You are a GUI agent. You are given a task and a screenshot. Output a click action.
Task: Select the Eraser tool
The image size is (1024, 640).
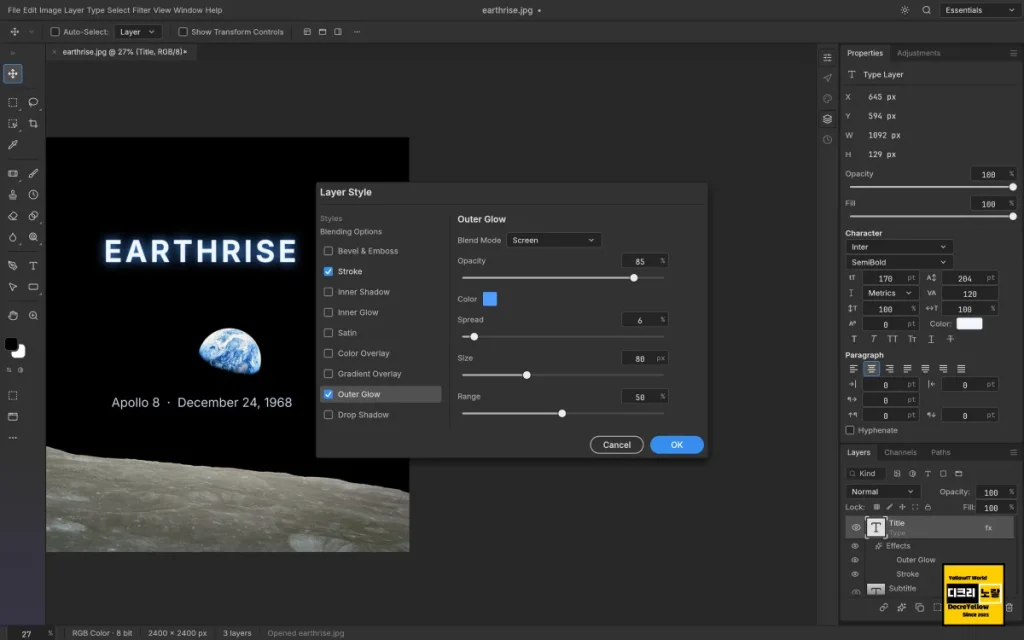point(12,216)
